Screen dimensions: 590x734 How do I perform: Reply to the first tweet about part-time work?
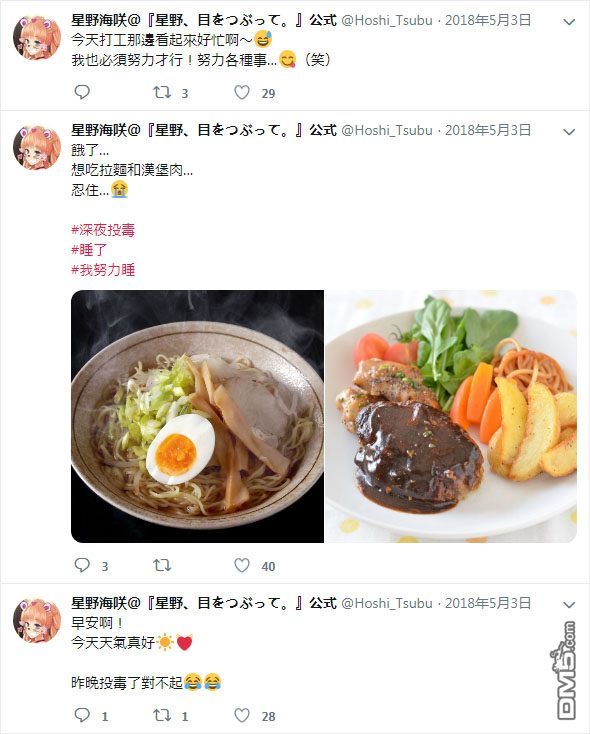[x=82, y=92]
